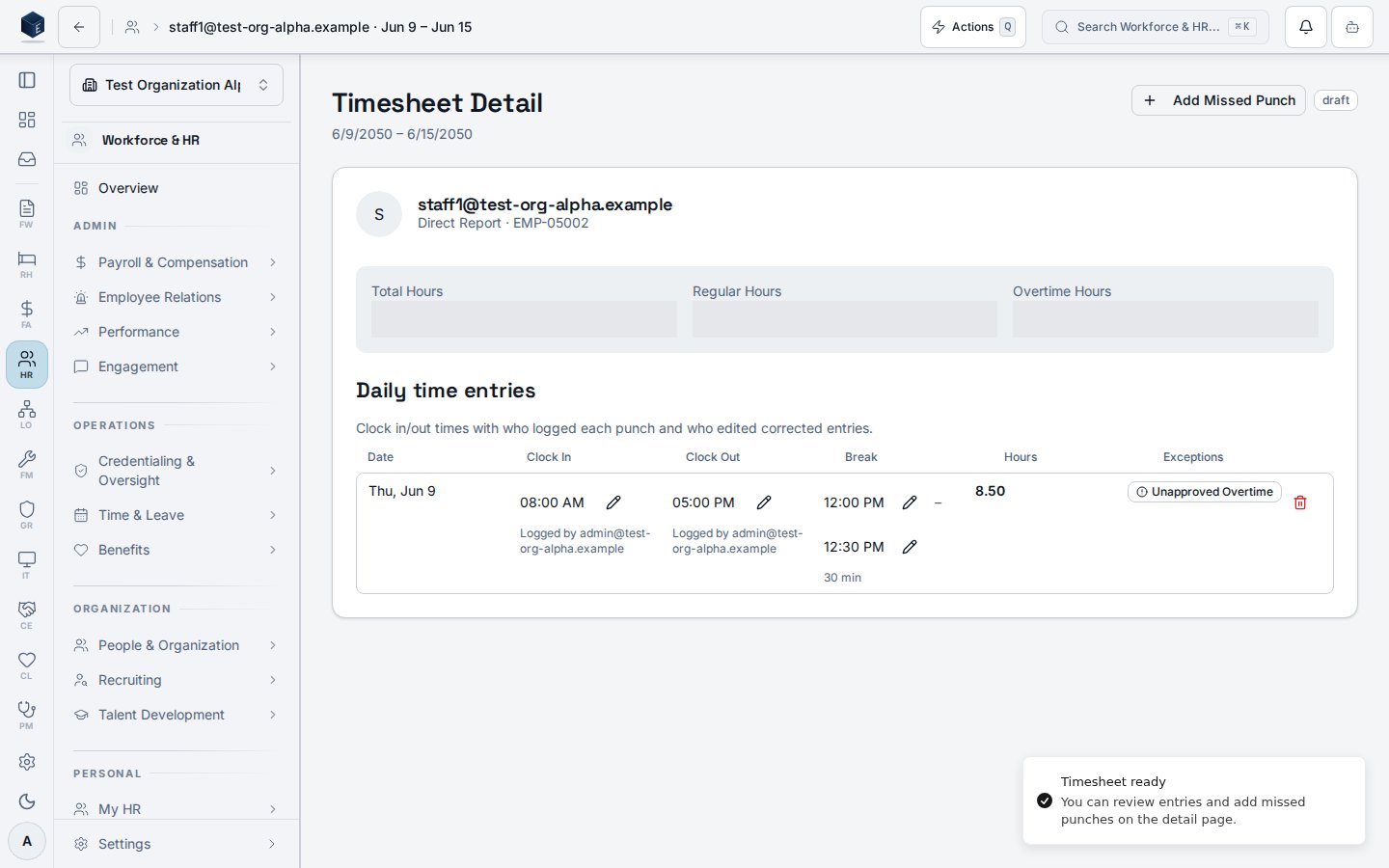Click the EMP-05002 employee line

click(x=503, y=223)
